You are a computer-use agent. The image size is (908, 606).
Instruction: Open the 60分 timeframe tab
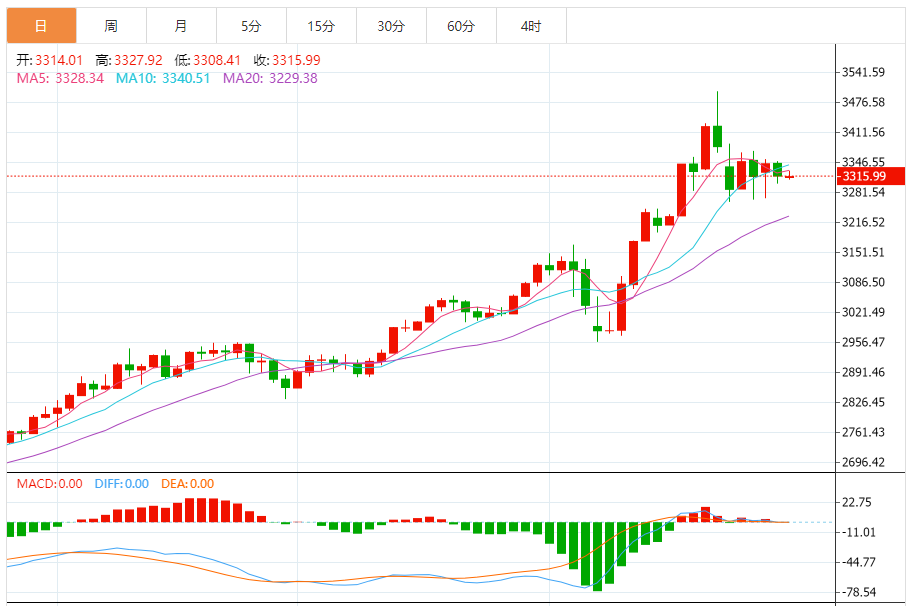462,26
